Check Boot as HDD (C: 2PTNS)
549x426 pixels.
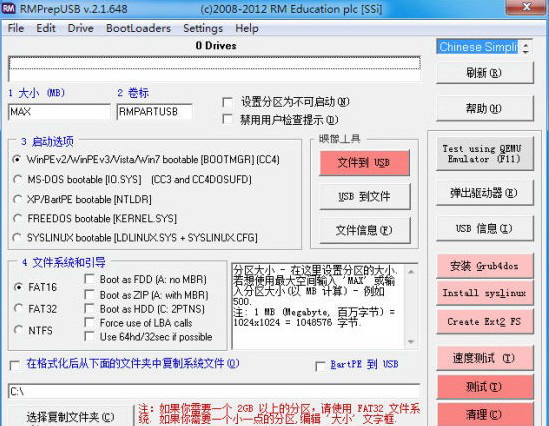click(x=90, y=309)
